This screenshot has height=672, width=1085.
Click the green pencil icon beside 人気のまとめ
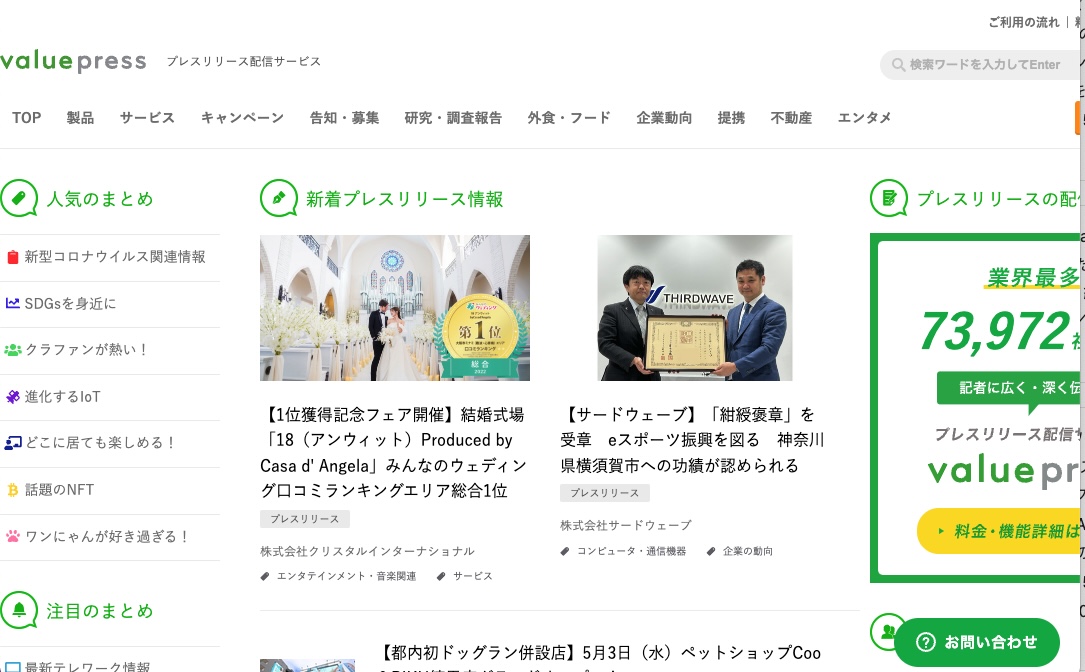tap(20, 198)
